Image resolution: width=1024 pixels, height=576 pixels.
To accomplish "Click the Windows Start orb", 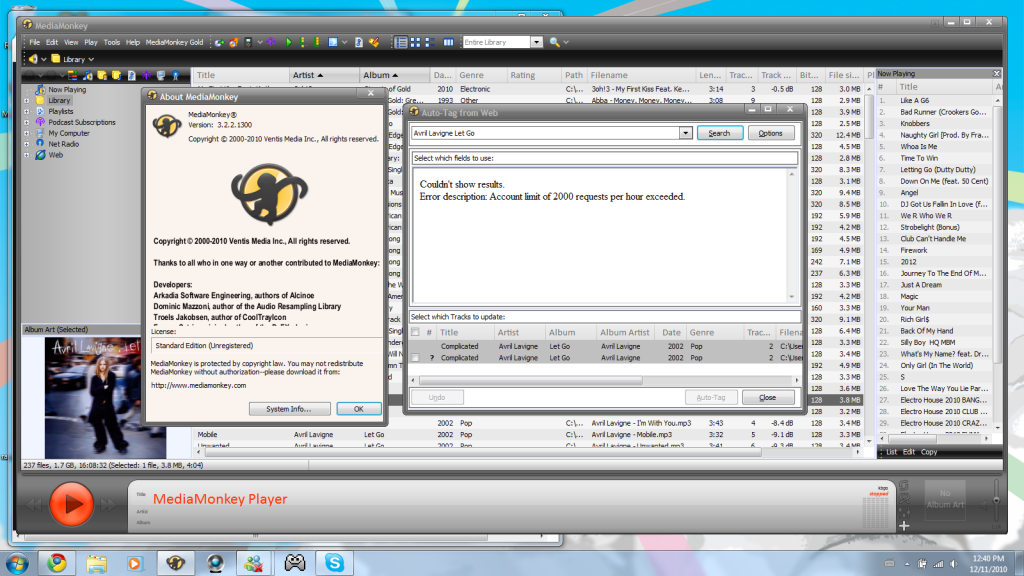I will coord(17,563).
